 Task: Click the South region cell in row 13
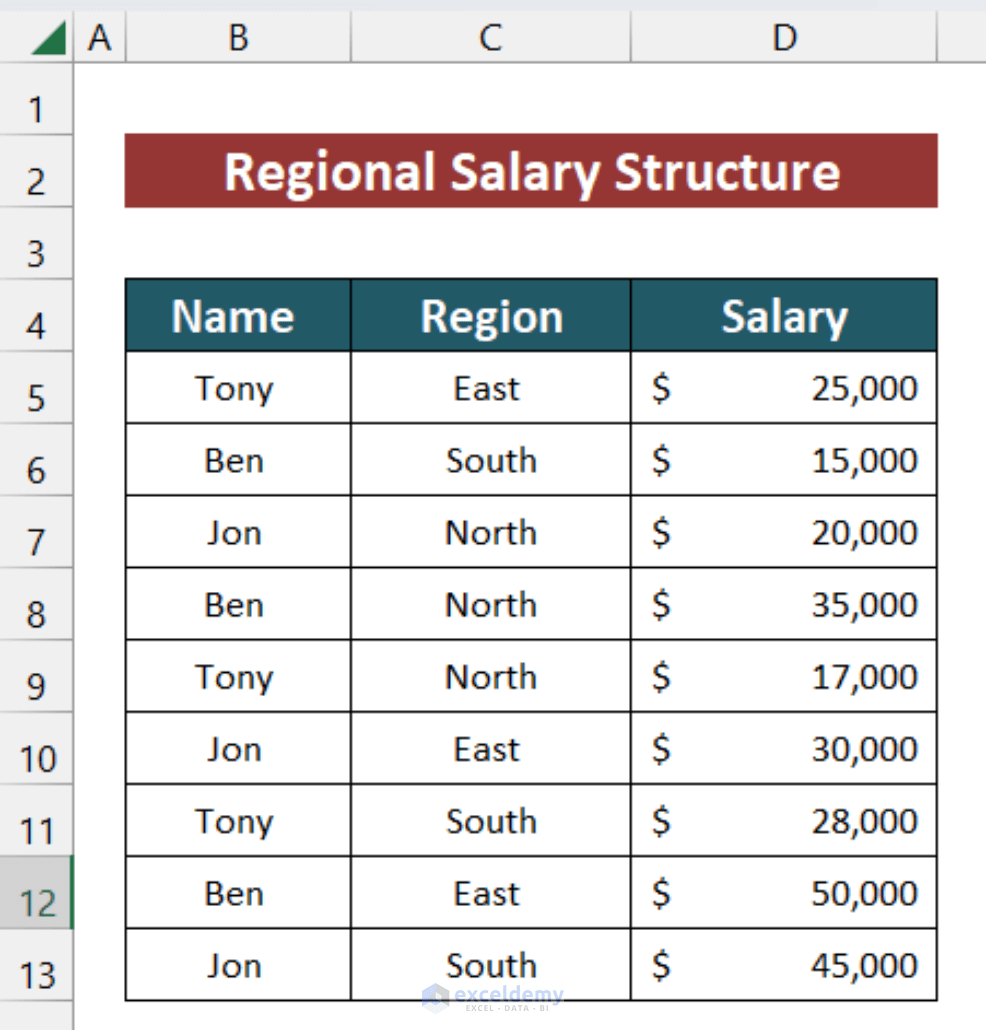[x=490, y=964]
